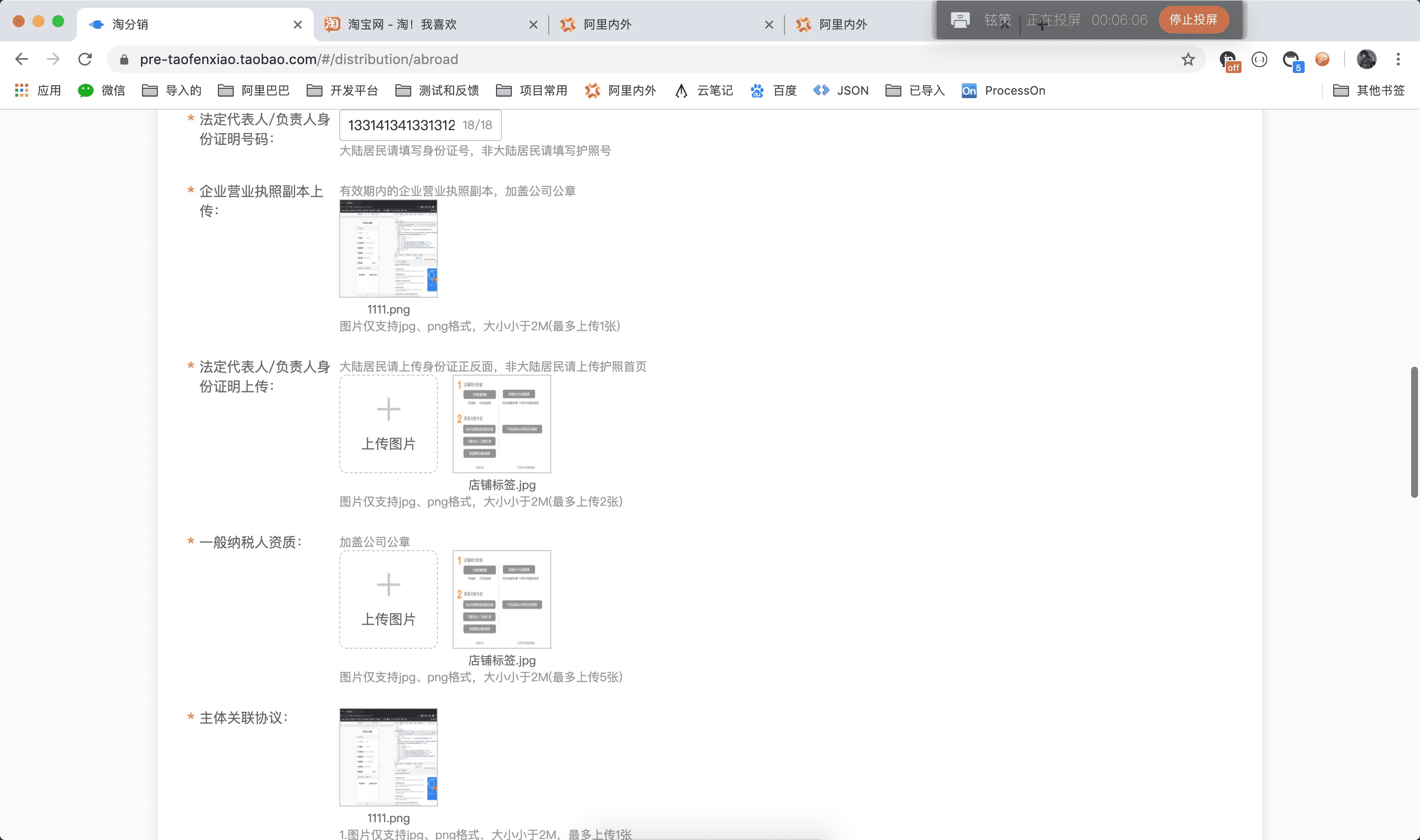Click the 加盖公司公章 hint text
The height and width of the screenshot is (840, 1420).
tap(375, 542)
